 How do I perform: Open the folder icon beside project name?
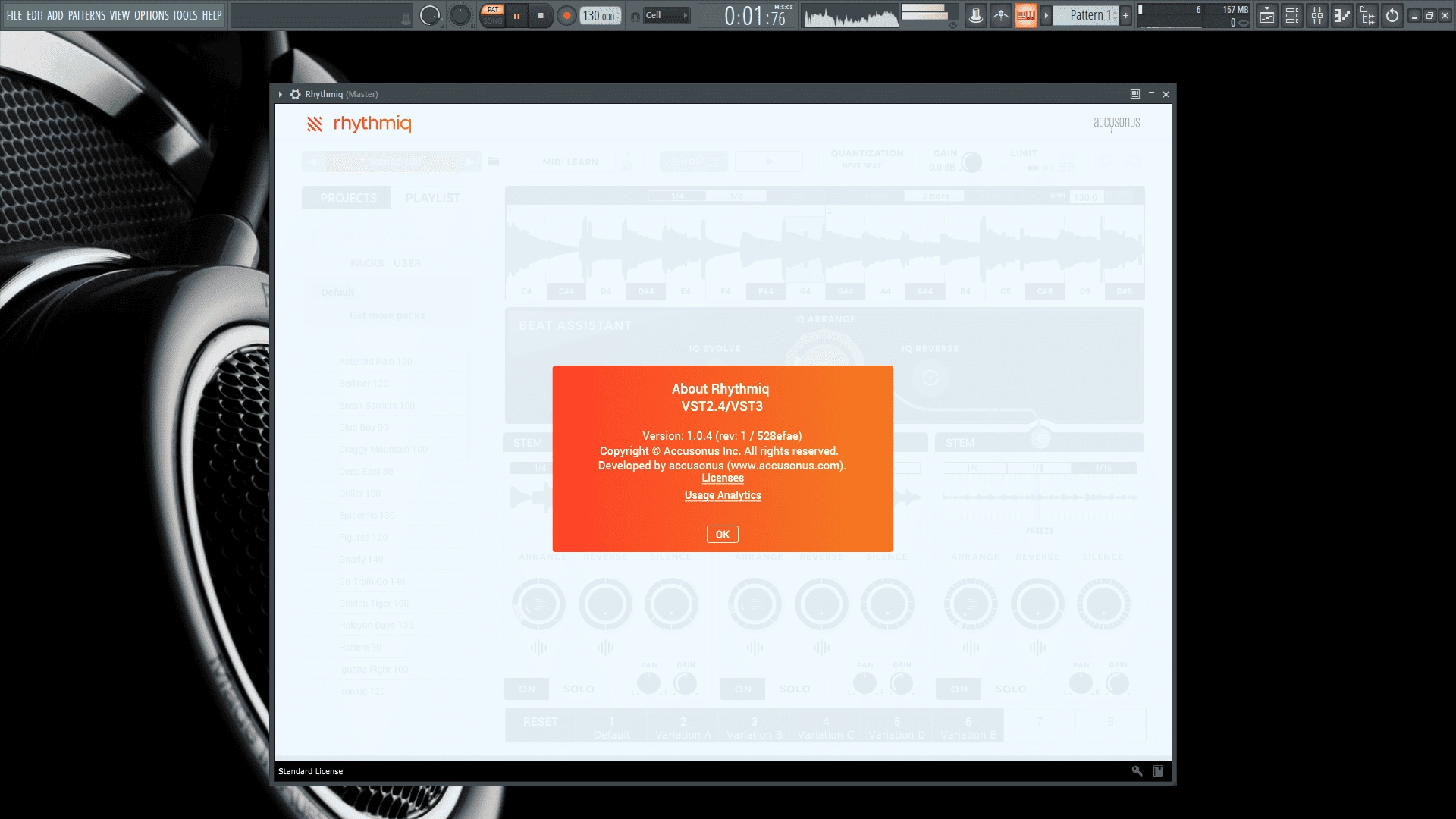click(494, 162)
